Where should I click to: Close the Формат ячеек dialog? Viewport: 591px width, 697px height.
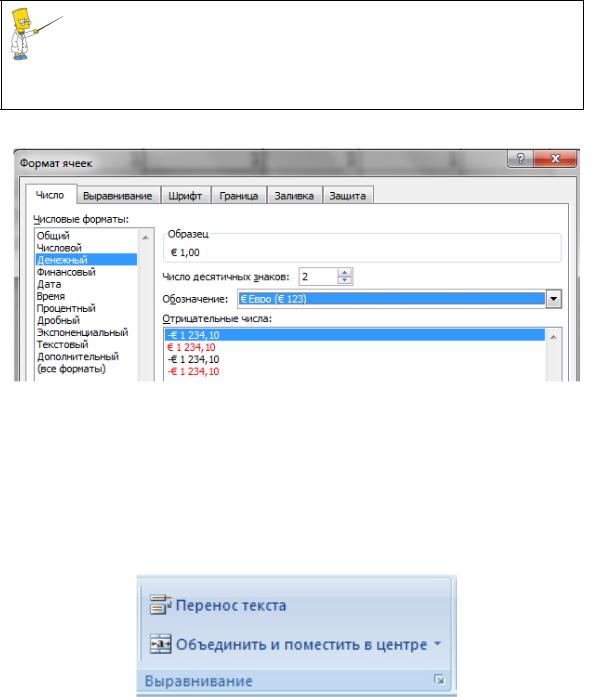[x=555, y=158]
